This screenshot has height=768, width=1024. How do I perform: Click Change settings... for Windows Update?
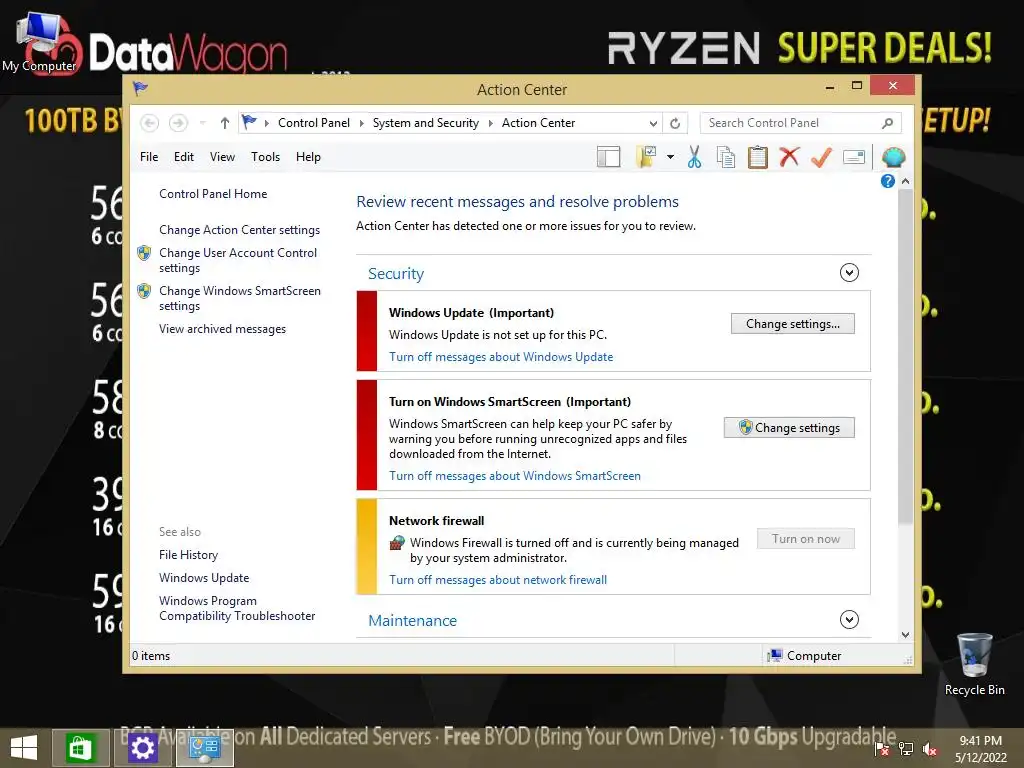click(x=792, y=324)
